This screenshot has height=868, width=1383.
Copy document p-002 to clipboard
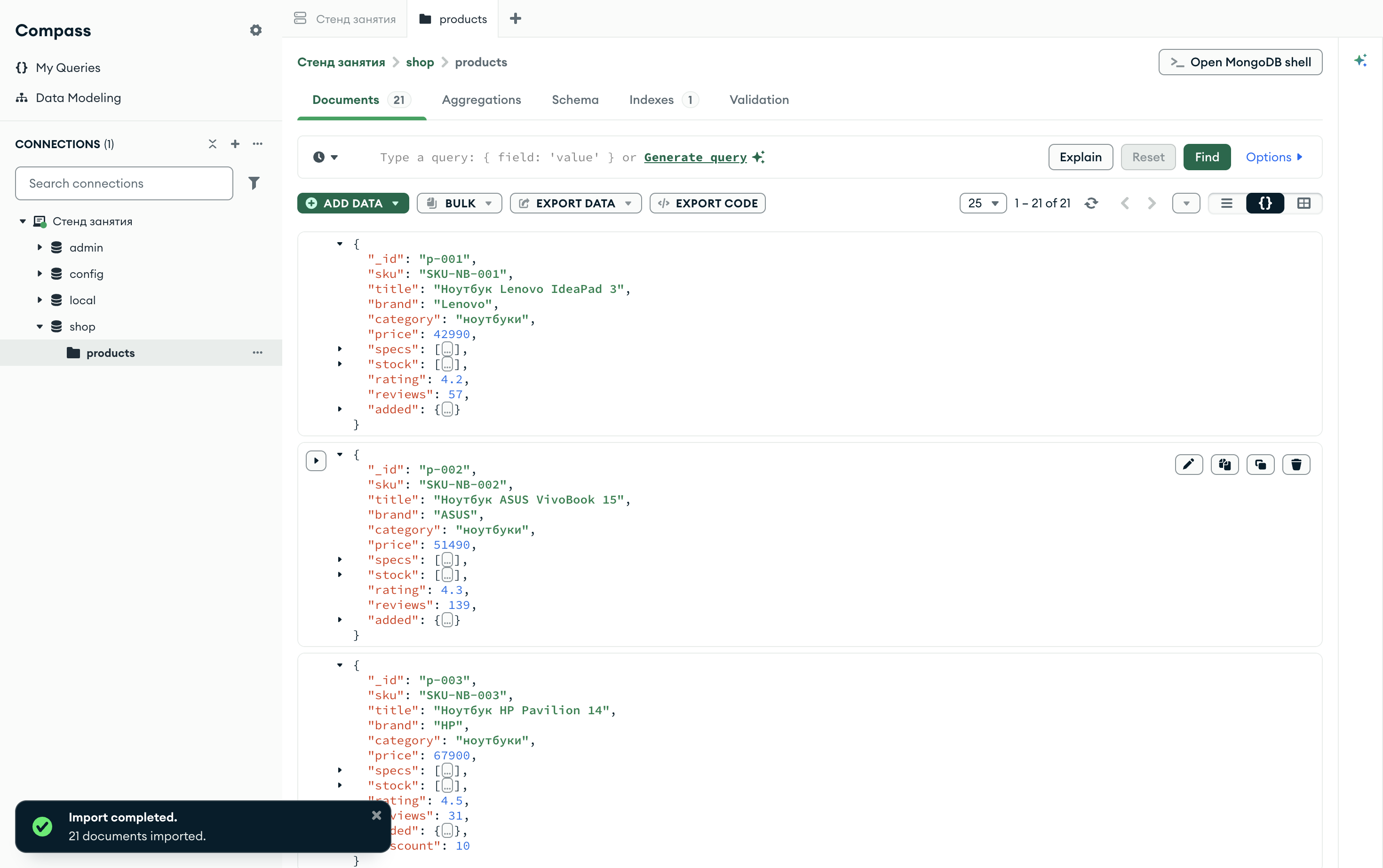coord(1224,465)
